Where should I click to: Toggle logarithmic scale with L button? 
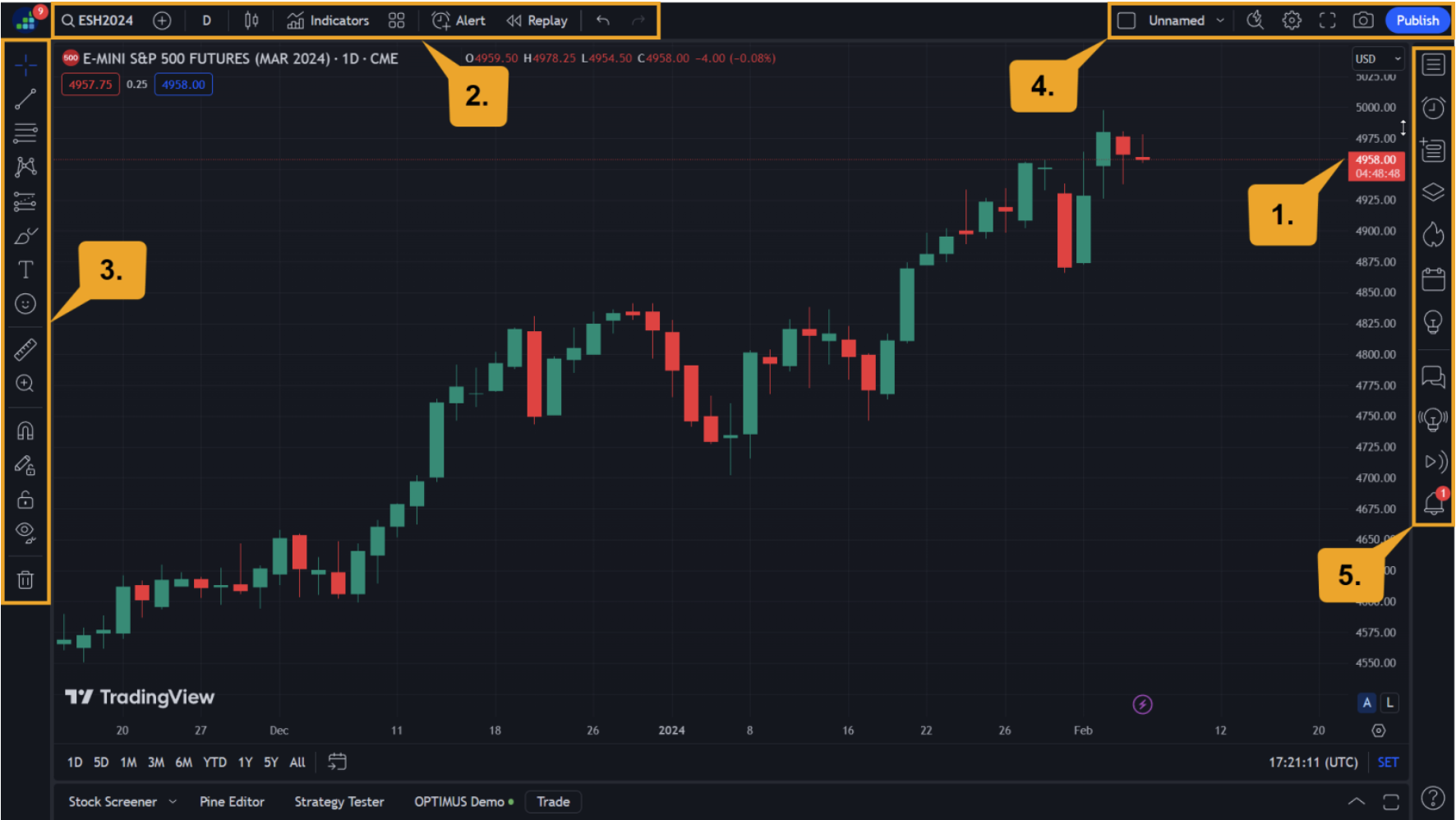tap(1389, 703)
